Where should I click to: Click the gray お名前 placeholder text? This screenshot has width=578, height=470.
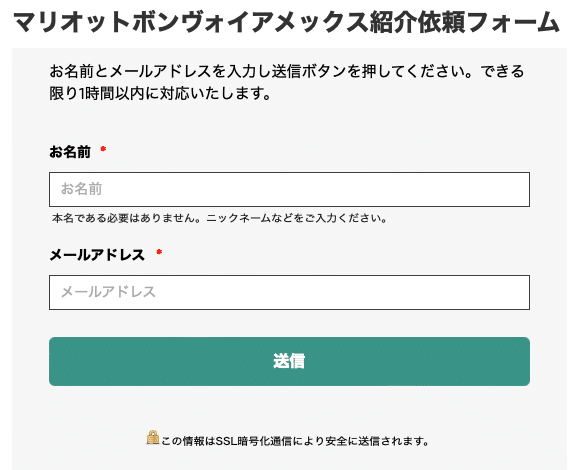tap(81, 189)
